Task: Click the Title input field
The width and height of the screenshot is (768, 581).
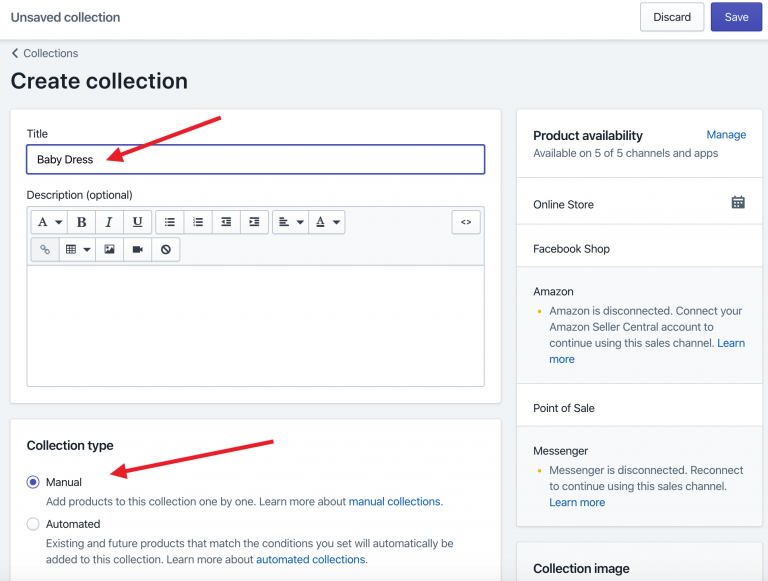Action: tap(255, 159)
